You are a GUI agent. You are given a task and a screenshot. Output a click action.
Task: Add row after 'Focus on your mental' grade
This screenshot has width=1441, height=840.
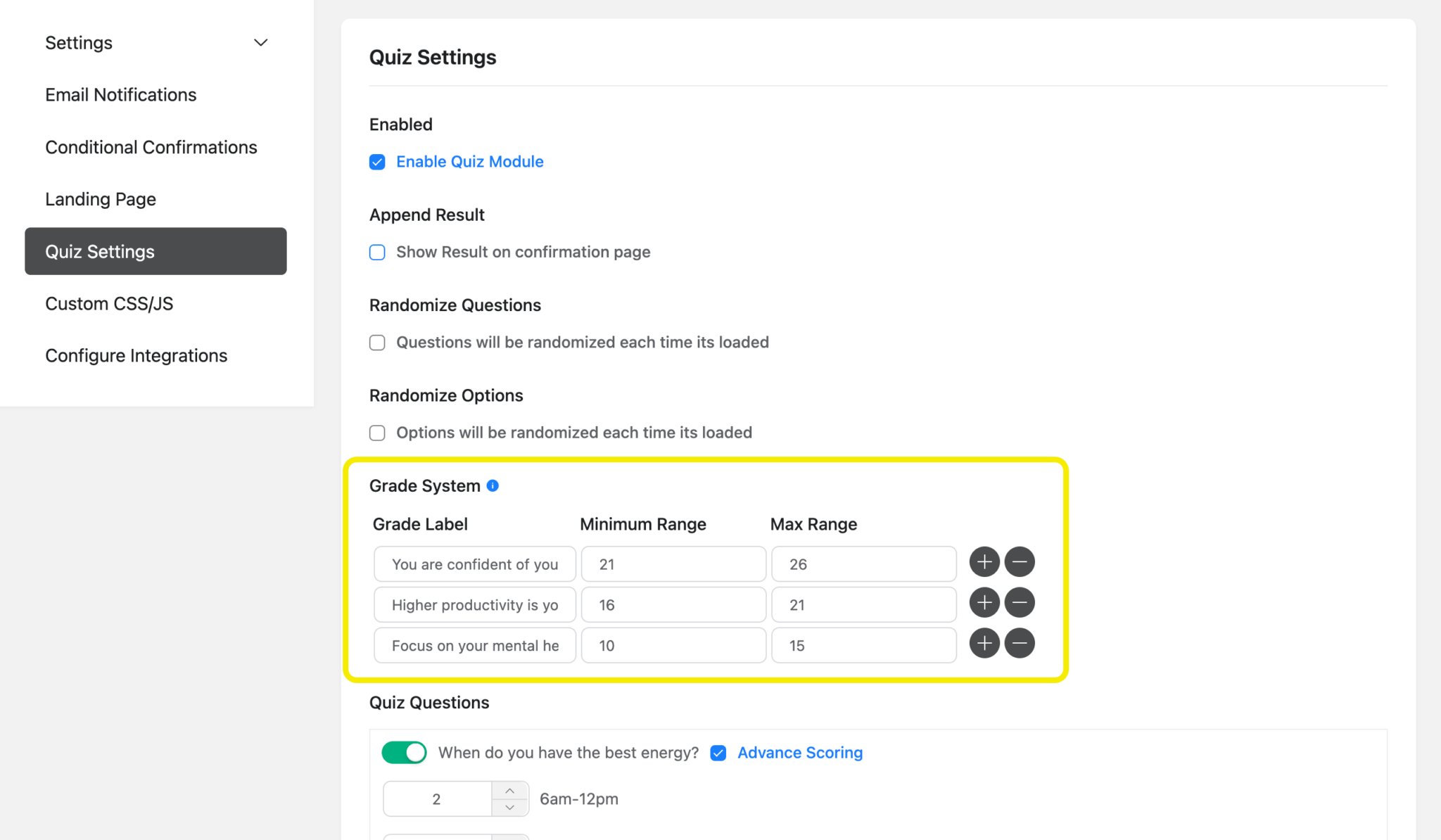point(984,644)
